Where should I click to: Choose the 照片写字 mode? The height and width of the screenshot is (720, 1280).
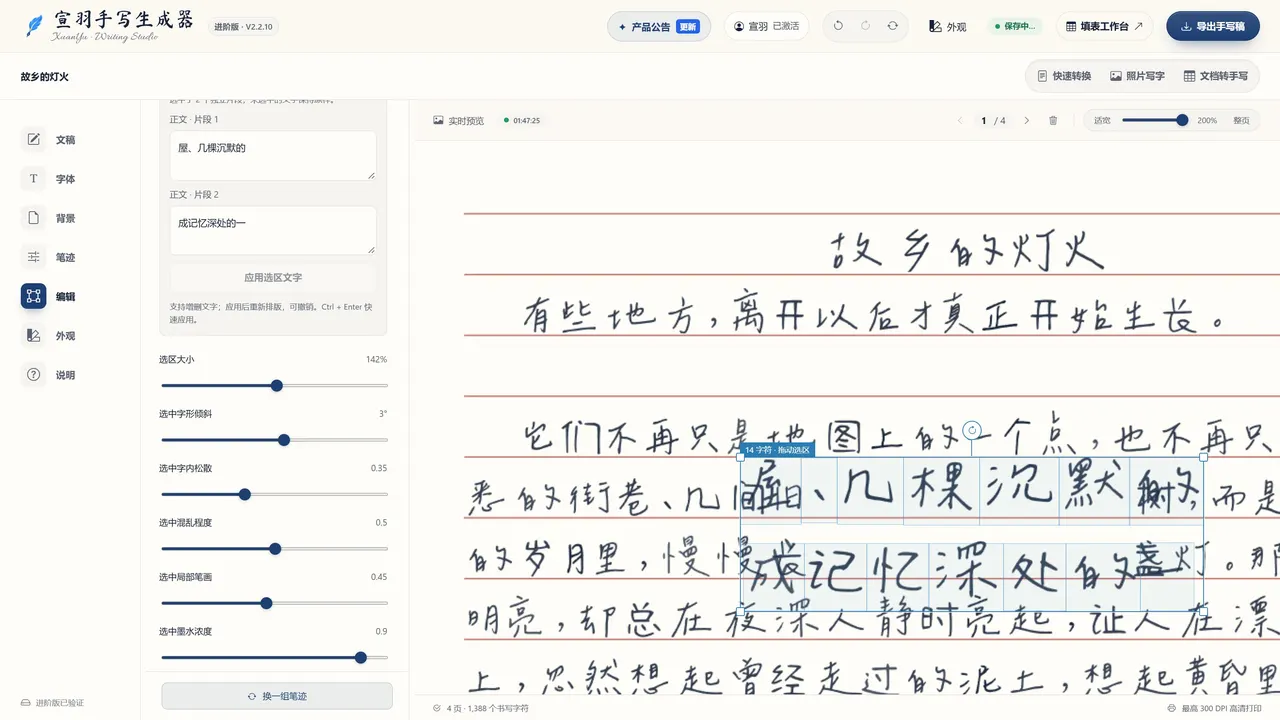coord(1138,76)
